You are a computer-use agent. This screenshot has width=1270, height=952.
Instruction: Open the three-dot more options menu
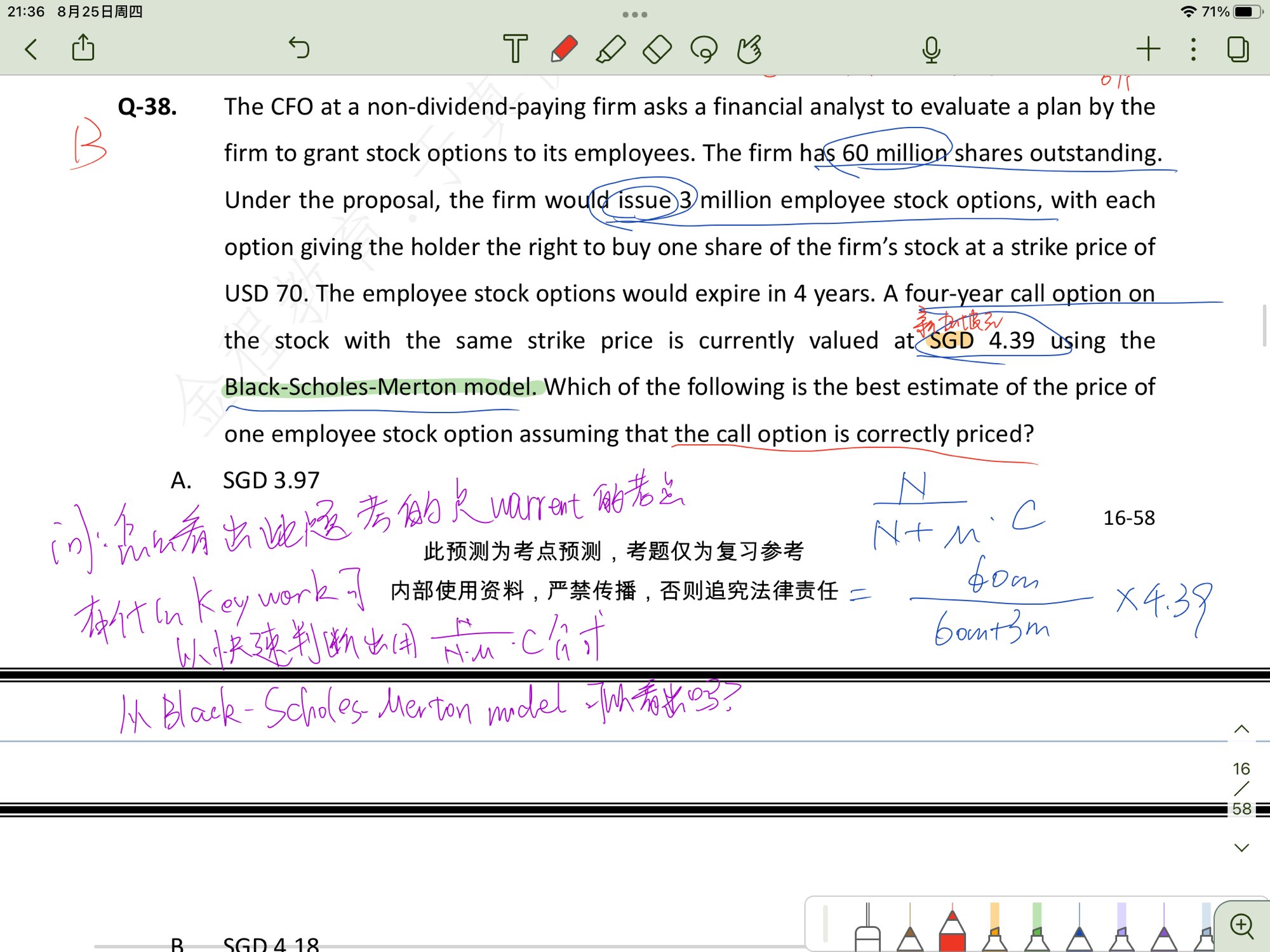pos(1193,49)
